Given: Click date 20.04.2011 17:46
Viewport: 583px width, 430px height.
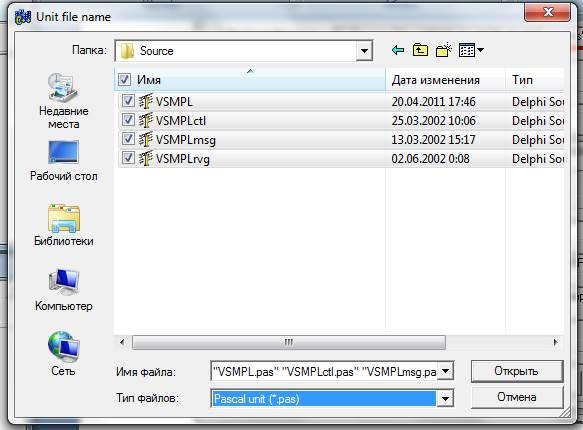Looking at the screenshot, I should 433,102.
